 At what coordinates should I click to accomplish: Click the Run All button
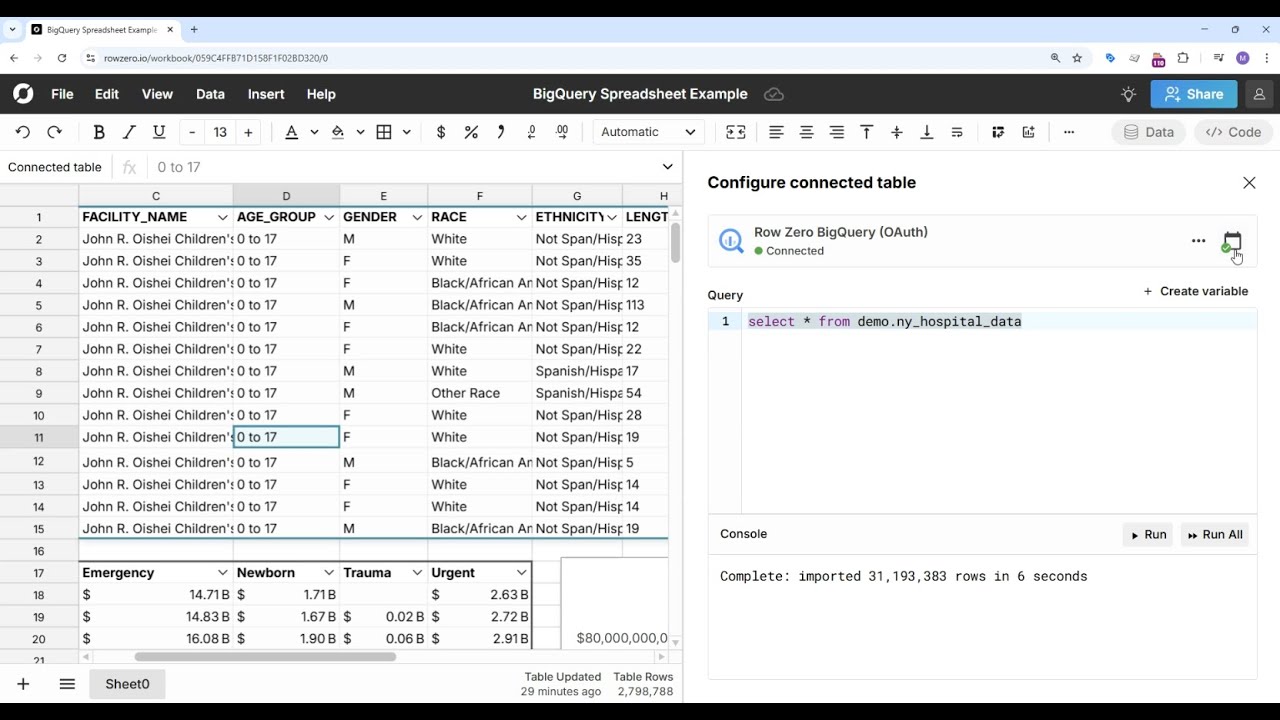pyautogui.click(x=1215, y=535)
